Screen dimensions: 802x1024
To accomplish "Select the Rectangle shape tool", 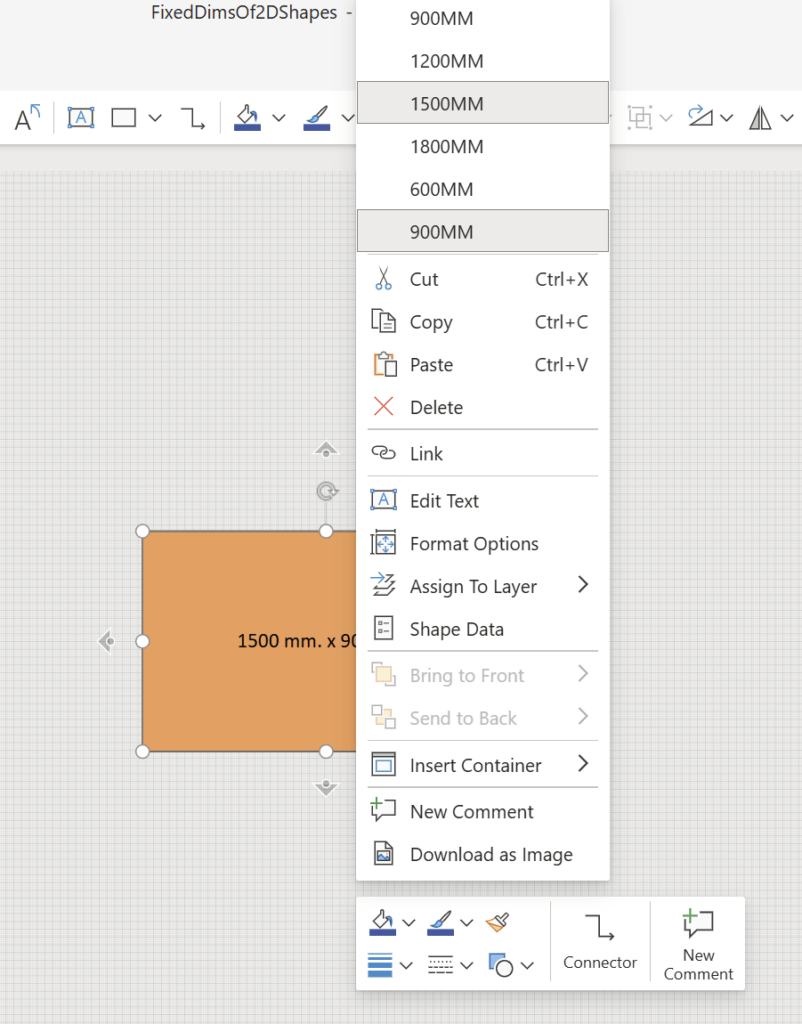I will 122,117.
